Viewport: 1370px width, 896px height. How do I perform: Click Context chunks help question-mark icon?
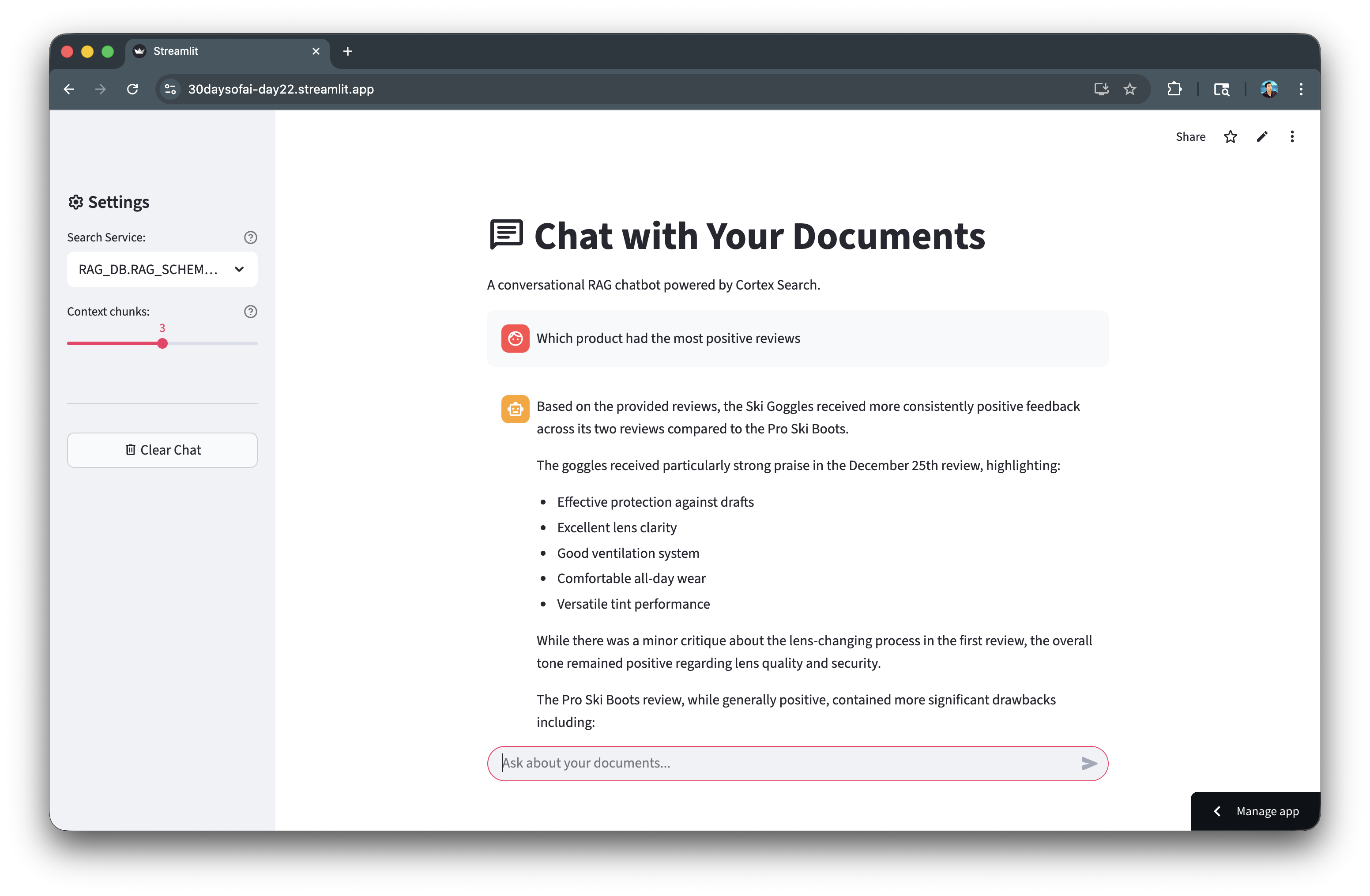250,311
